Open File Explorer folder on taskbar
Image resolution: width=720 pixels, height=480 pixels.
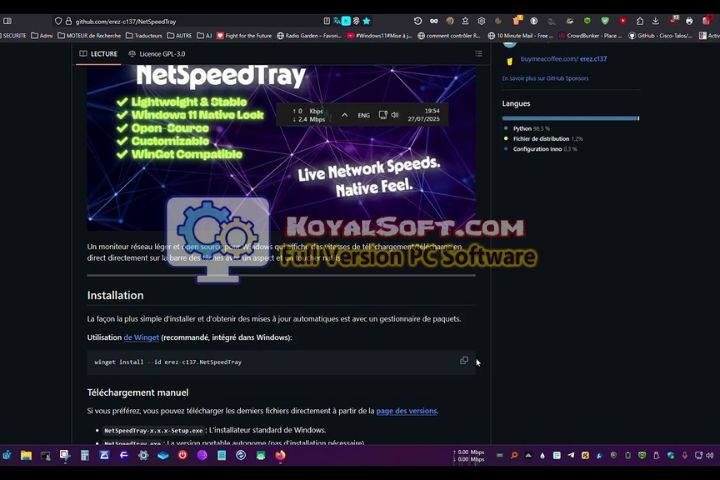[26, 455]
